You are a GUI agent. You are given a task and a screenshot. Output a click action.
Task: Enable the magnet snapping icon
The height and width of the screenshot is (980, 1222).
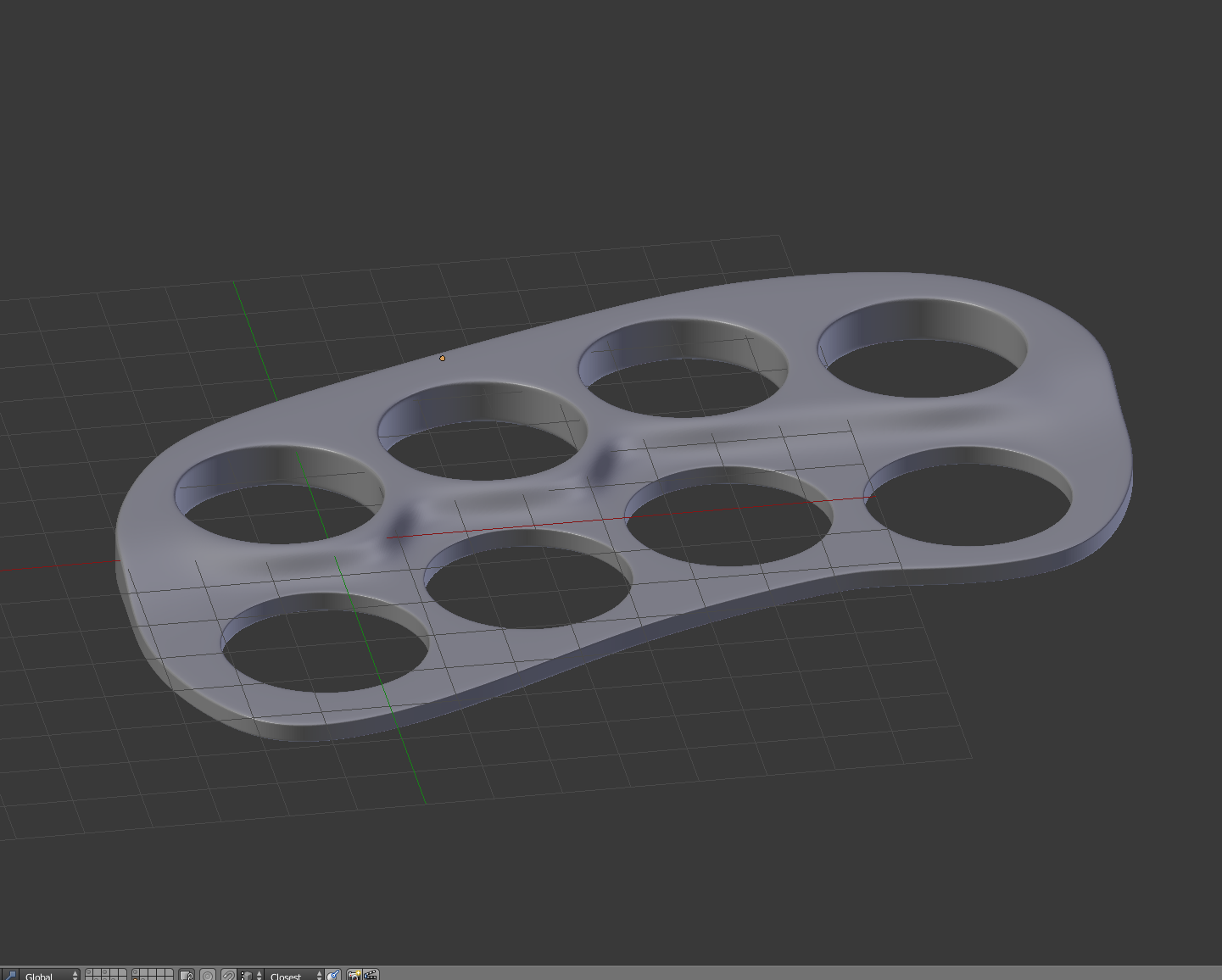[228, 973]
